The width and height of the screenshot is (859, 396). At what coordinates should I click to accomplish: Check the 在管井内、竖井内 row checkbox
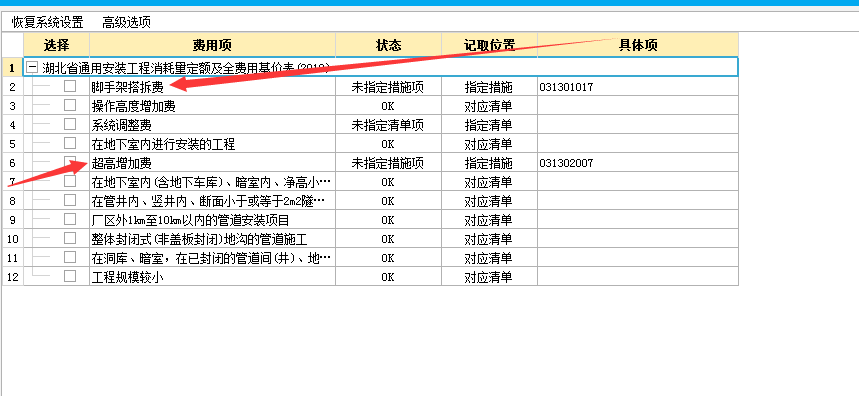[x=70, y=200]
